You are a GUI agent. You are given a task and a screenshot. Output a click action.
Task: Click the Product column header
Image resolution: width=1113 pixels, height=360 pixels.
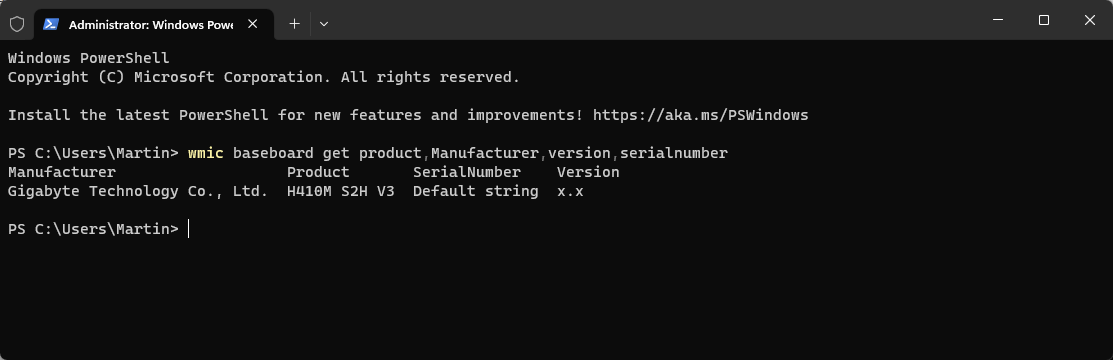click(x=318, y=172)
